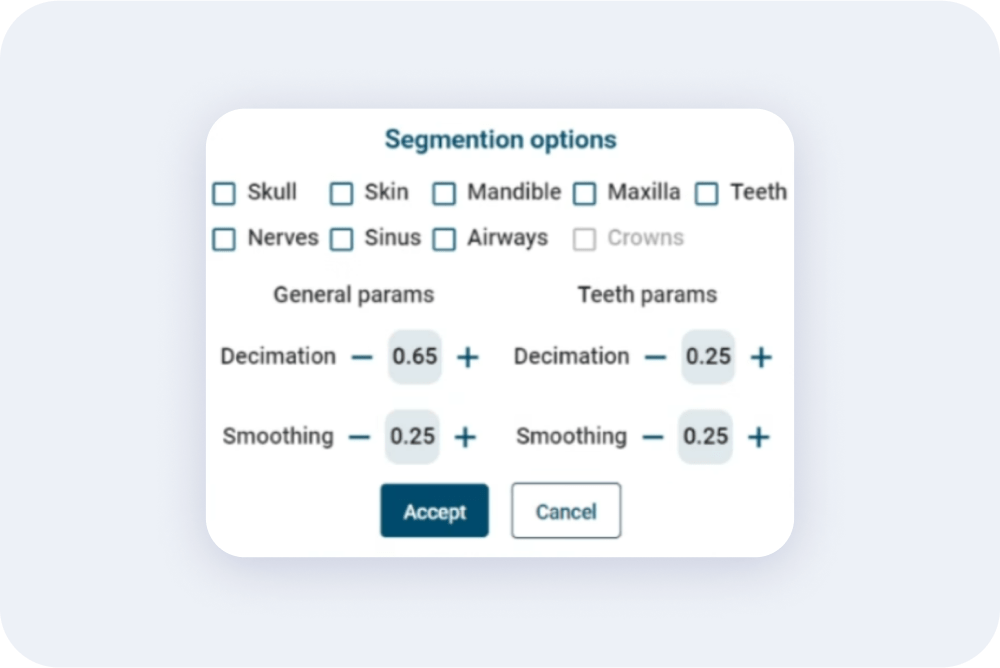
Task: Click the General Decimation value field 0.65
Action: [x=415, y=357]
